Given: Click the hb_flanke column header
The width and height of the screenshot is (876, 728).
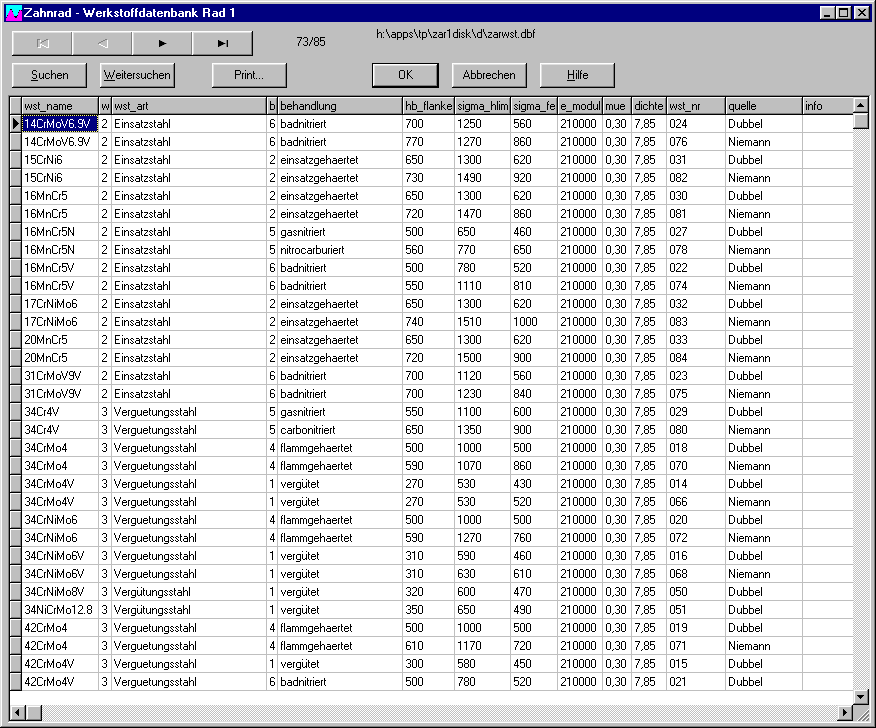Looking at the screenshot, I should [429, 106].
